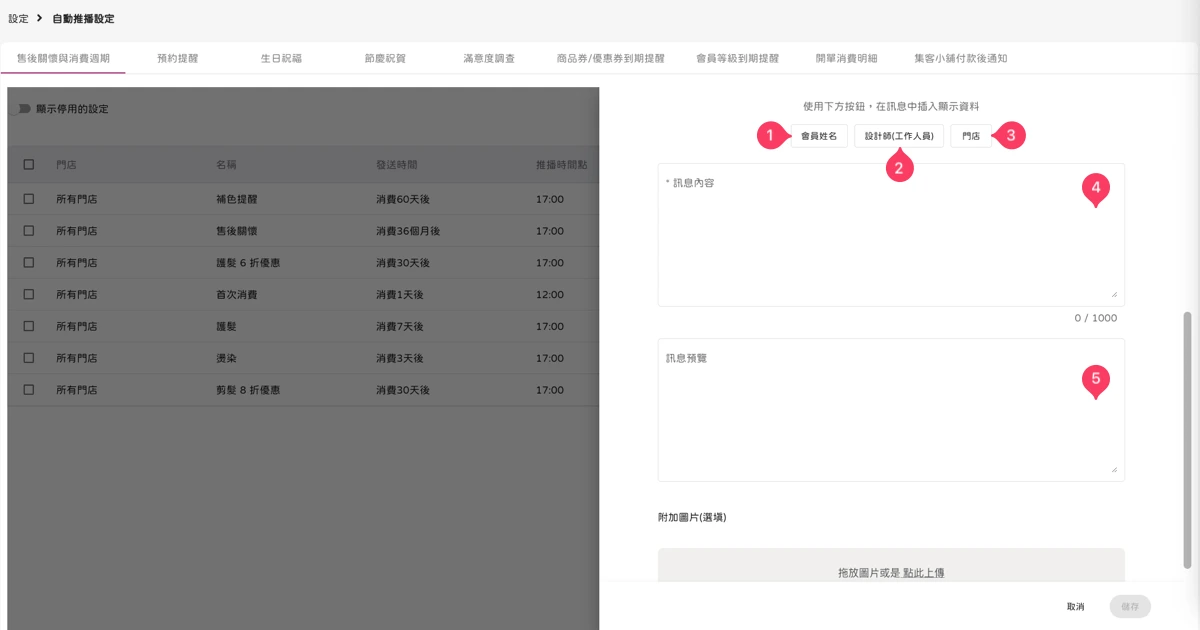
Task: Click the 門店 column header in table
Action: pyautogui.click(x=67, y=165)
